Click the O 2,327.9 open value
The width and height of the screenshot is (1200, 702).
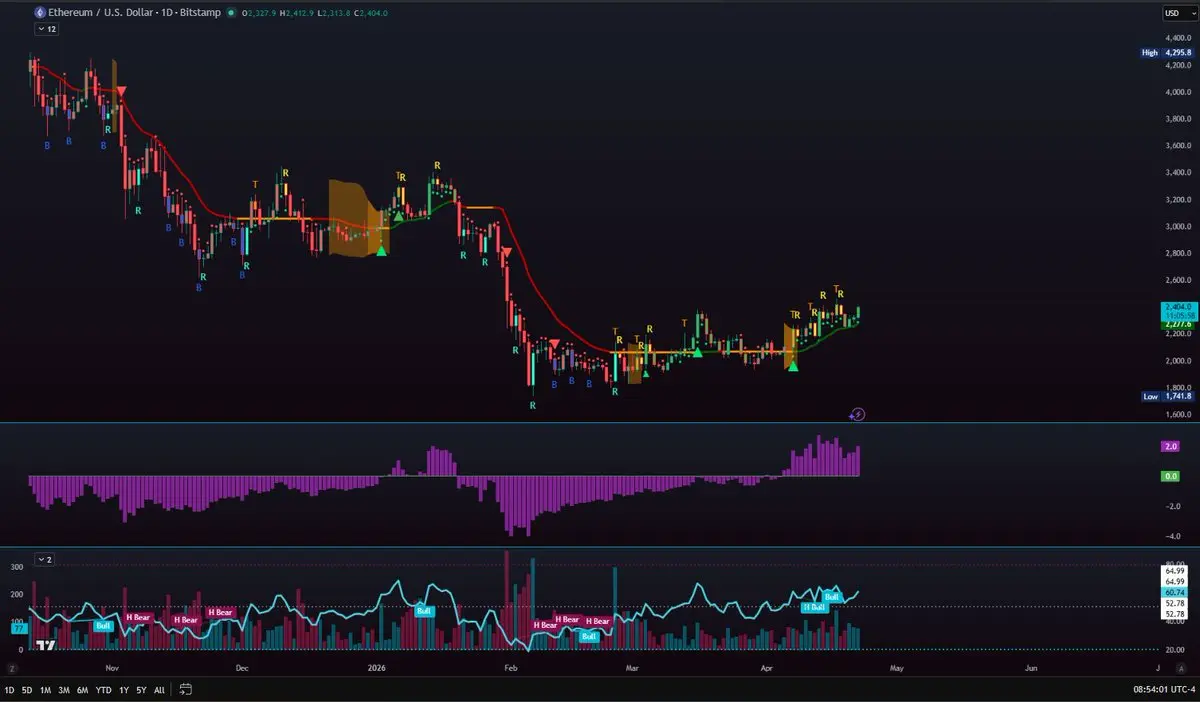259,13
